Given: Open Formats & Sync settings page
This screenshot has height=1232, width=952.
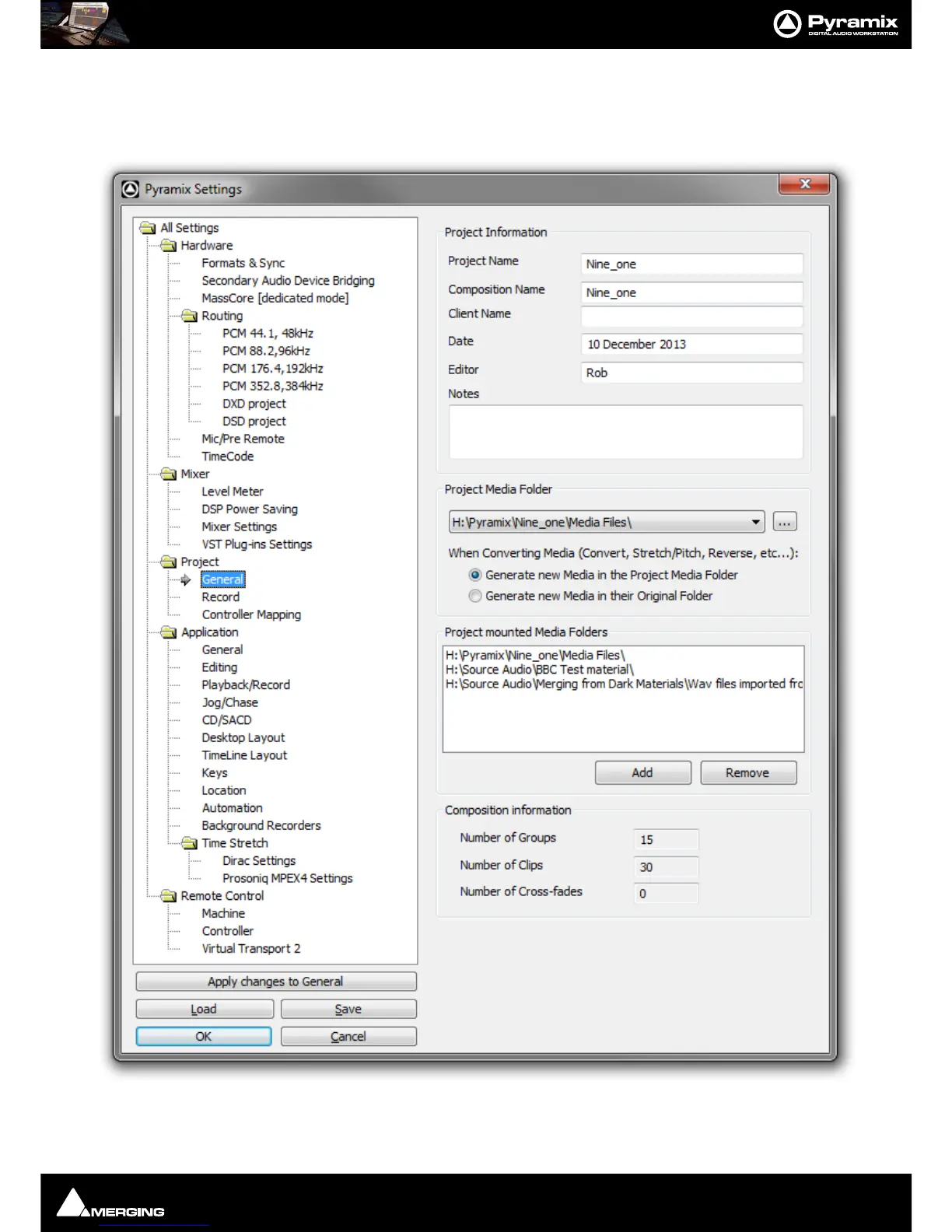Looking at the screenshot, I should coord(243,264).
